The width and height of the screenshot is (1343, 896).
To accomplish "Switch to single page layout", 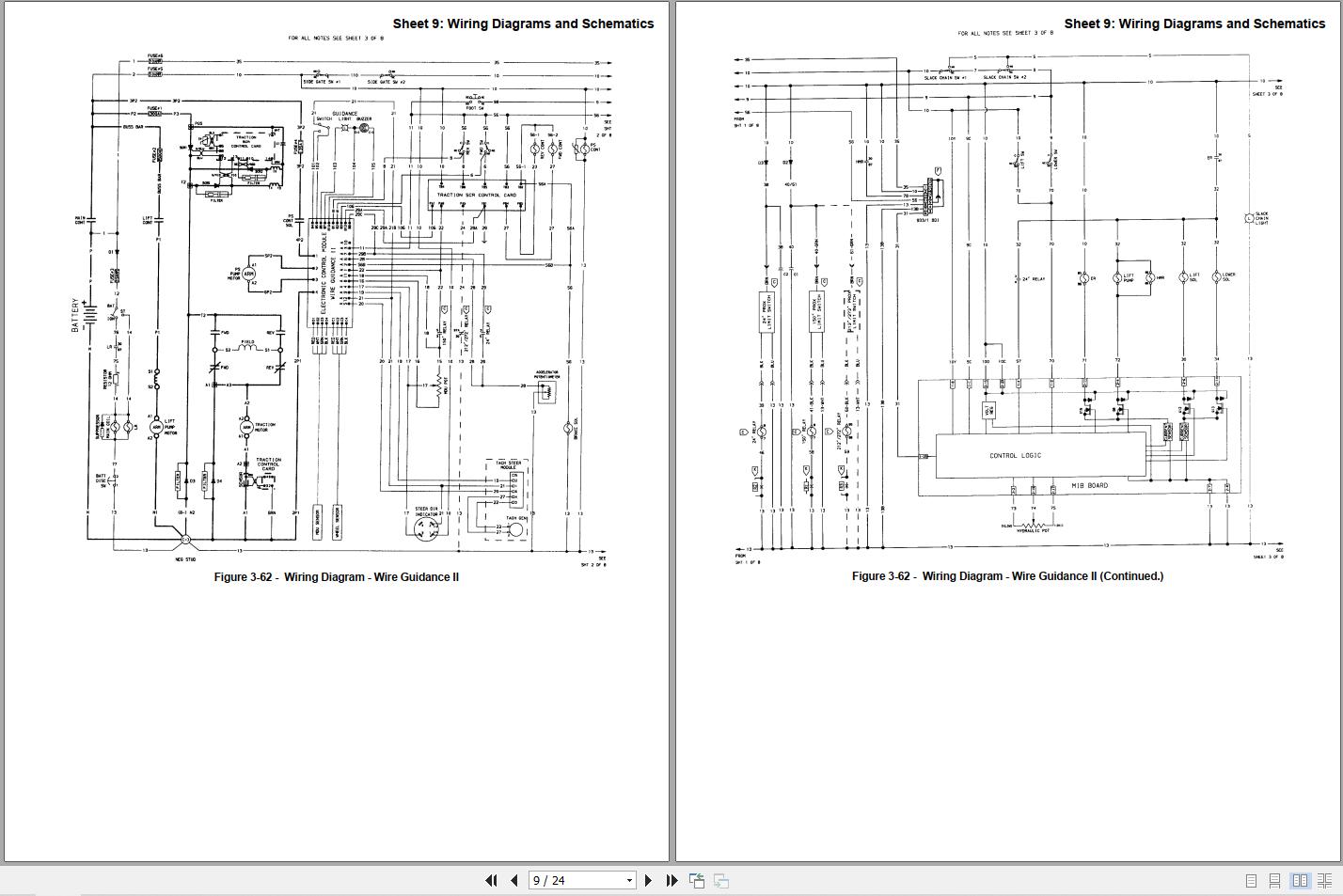I will click(1251, 881).
